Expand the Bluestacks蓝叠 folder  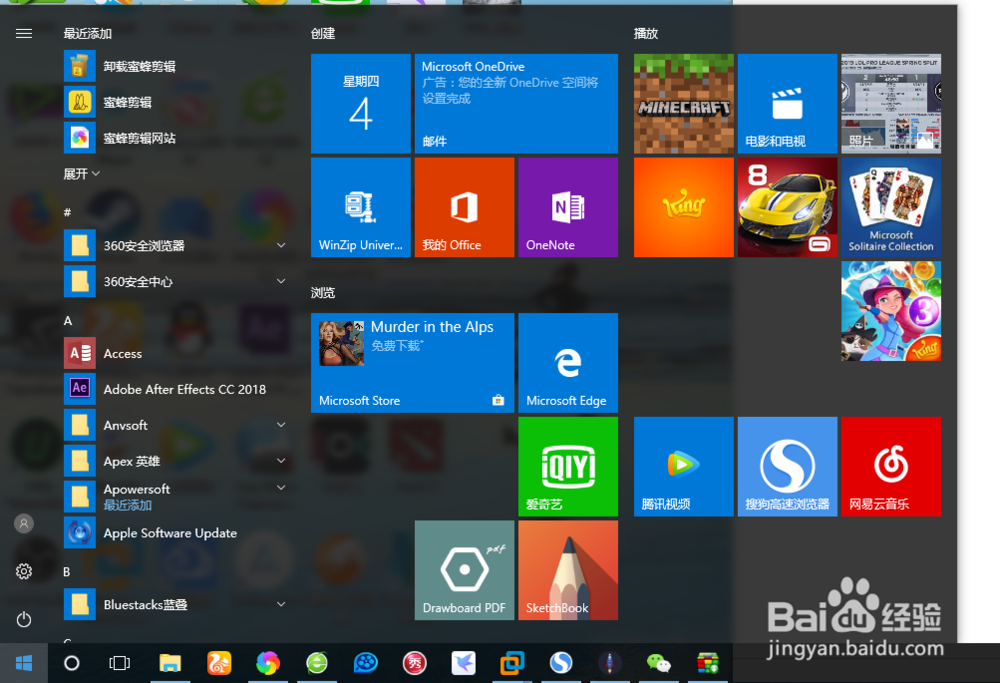[175, 605]
